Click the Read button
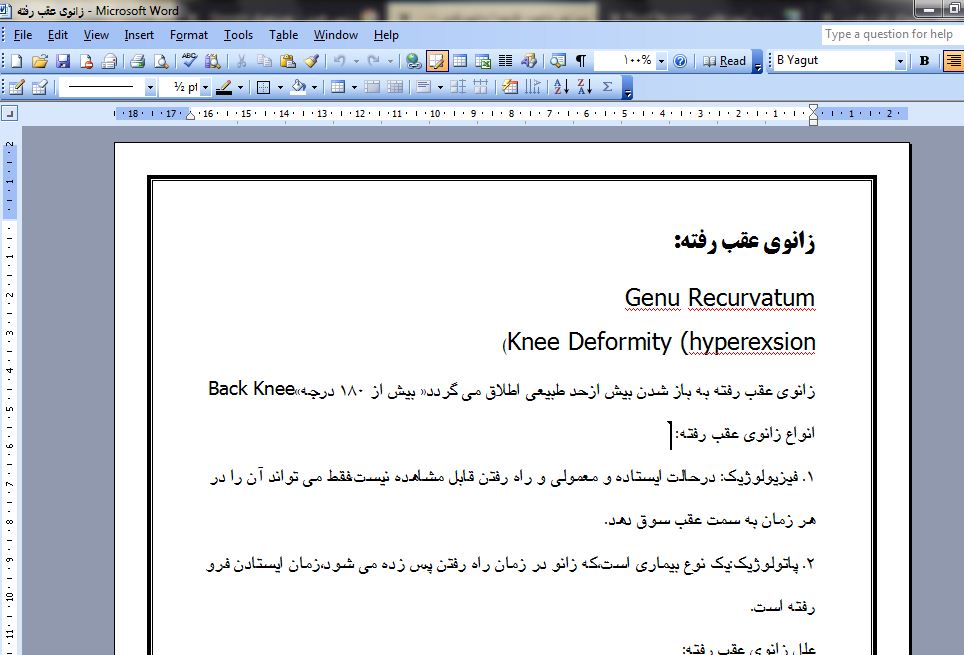This screenshot has height=655, width=964. 724,61
